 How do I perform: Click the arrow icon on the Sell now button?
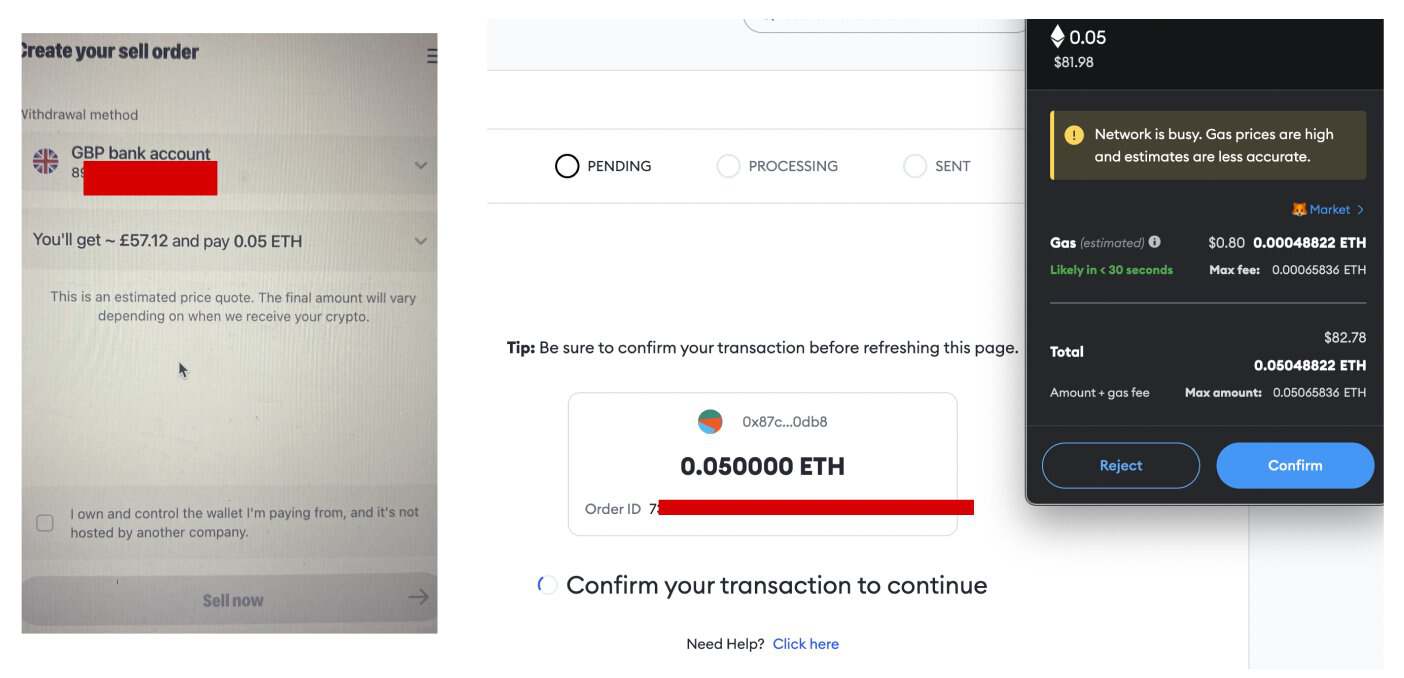tap(417, 597)
